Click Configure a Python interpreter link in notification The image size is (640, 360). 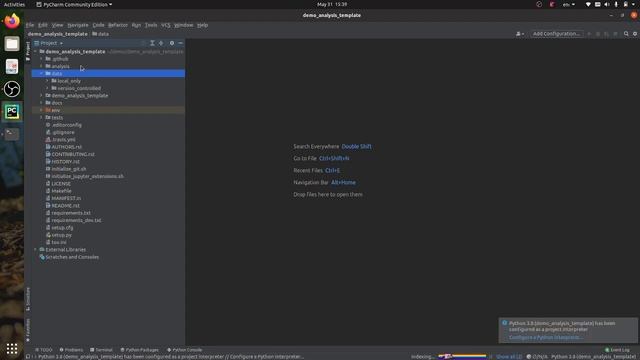pos(546,337)
